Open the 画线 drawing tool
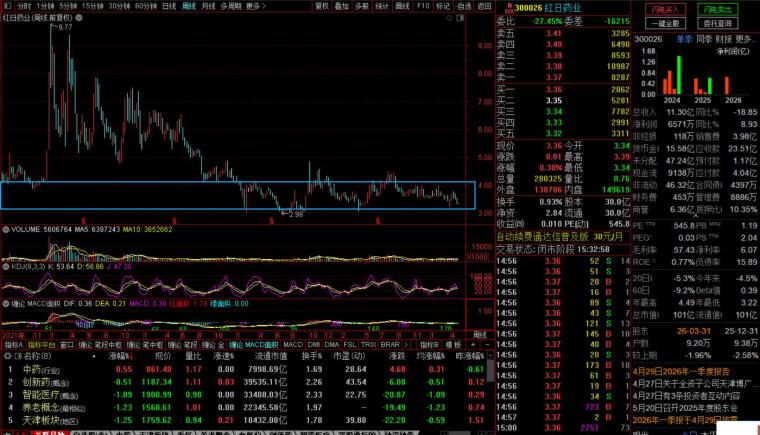This screenshot has width=760, height=435. tap(402, 6)
